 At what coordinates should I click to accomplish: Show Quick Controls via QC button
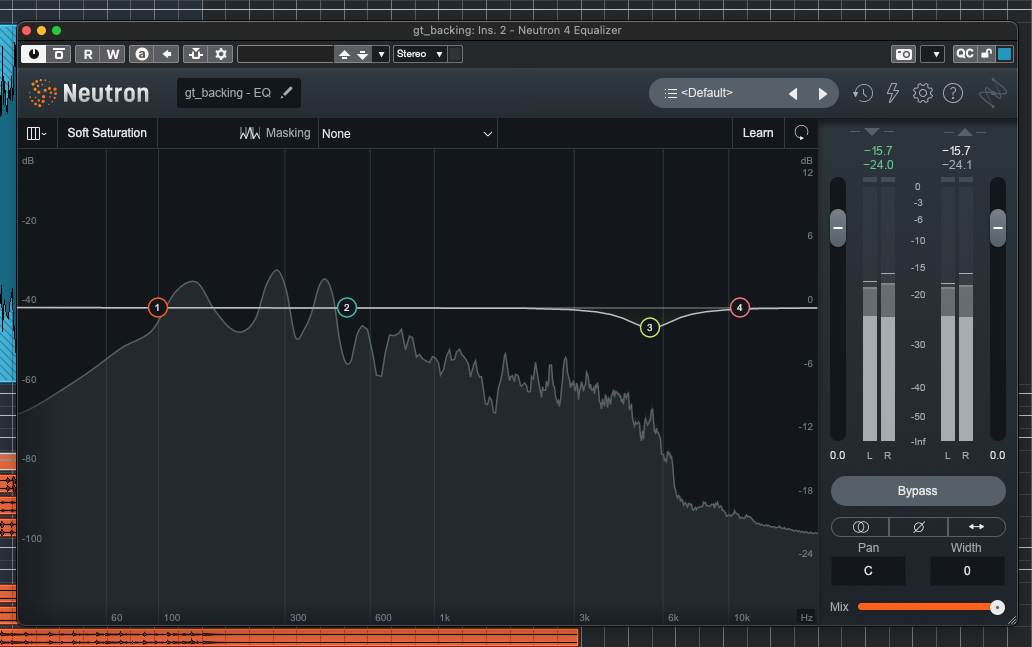pos(965,54)
